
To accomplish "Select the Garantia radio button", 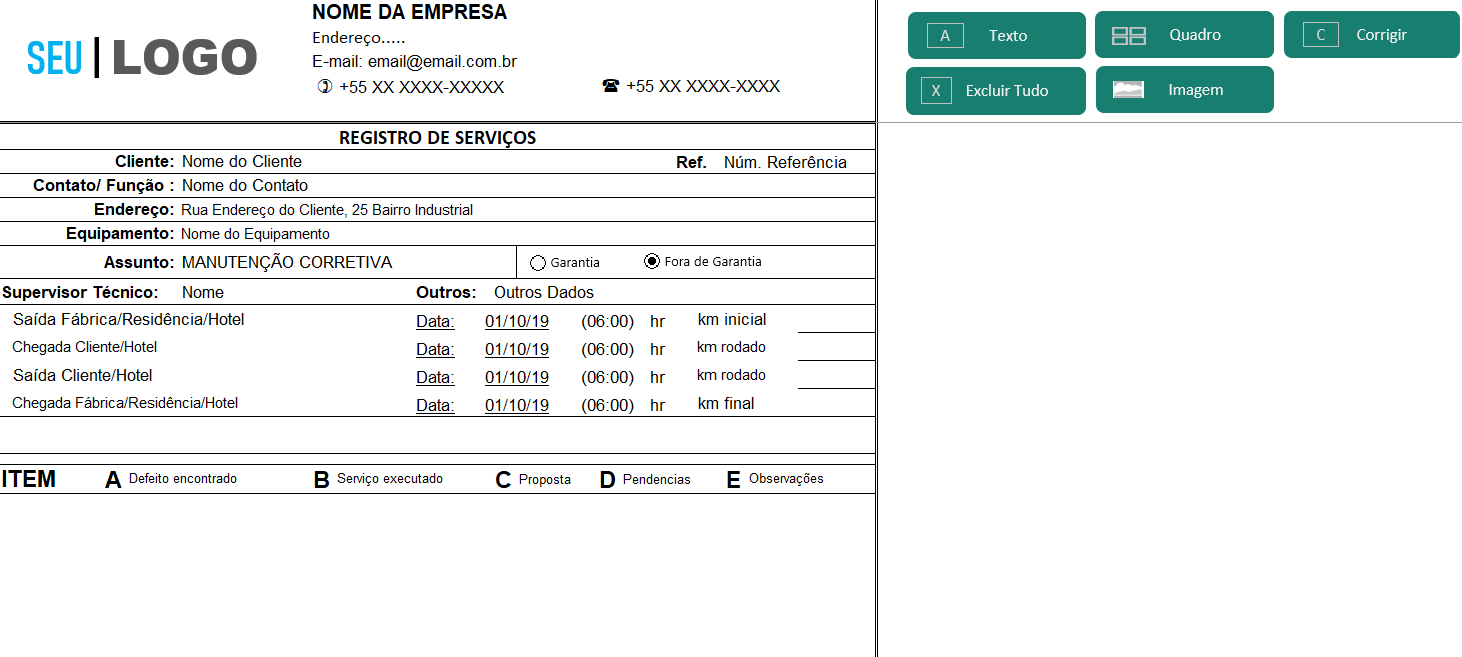I will (538, 263).
